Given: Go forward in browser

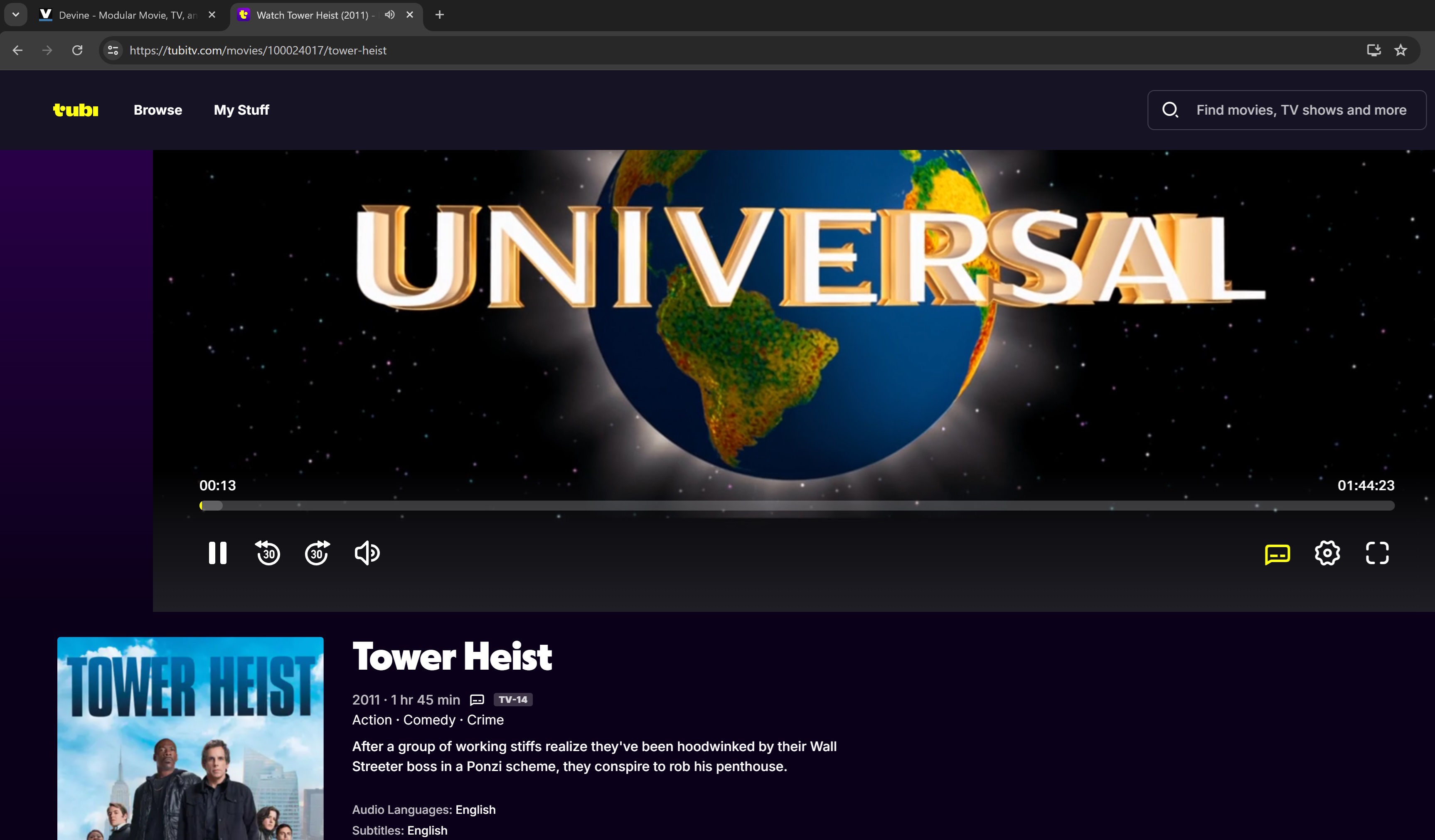Looking at the screenshot, I should 47,50.
